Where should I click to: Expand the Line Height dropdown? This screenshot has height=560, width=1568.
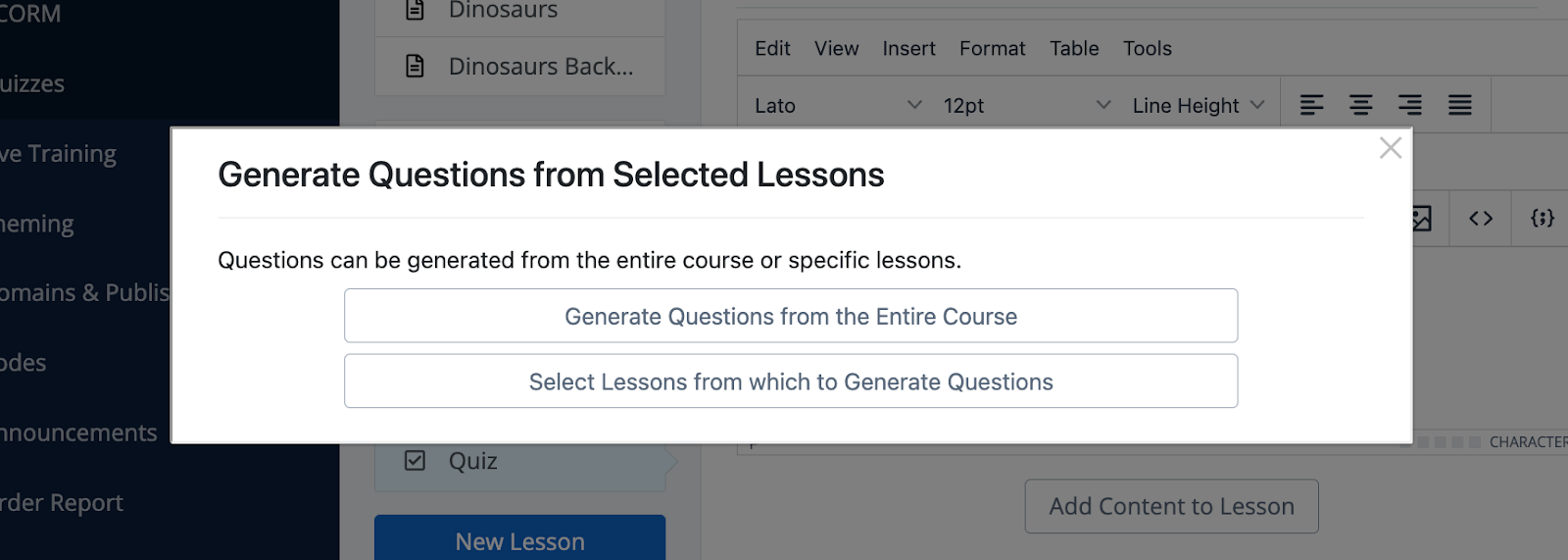tap(1198, 105)
